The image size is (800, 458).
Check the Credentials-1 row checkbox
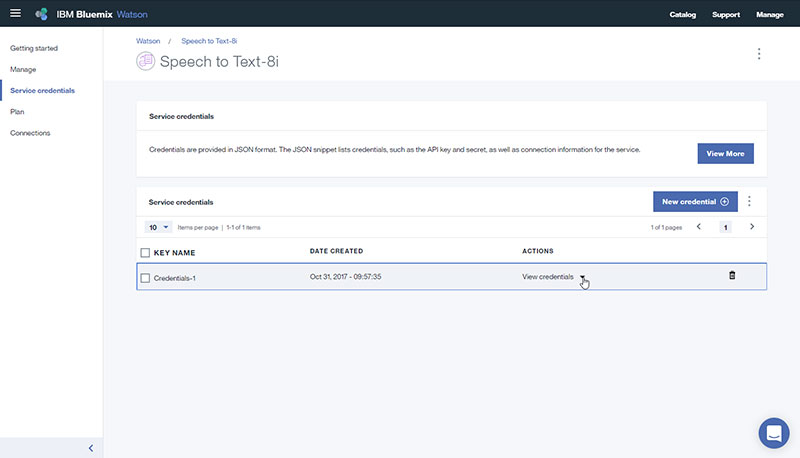(145, 278)
